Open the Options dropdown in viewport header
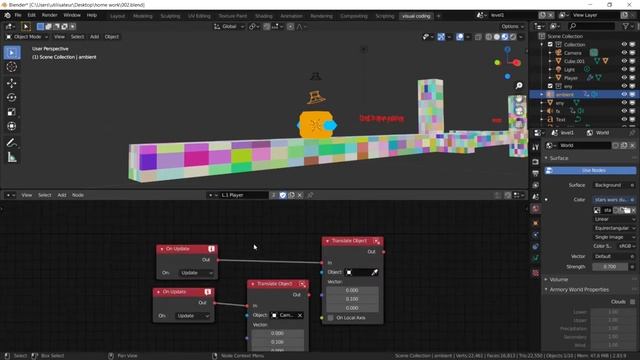 coord(513,27)
